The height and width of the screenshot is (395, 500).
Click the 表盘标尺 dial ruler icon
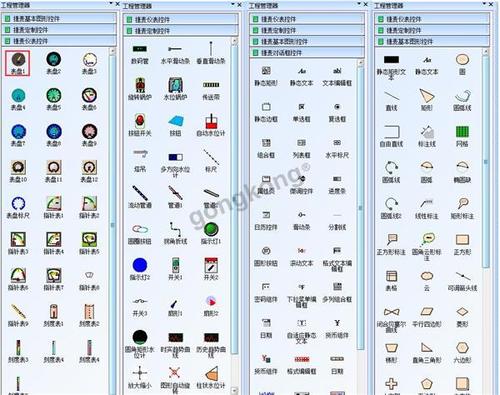click(18, 207)
